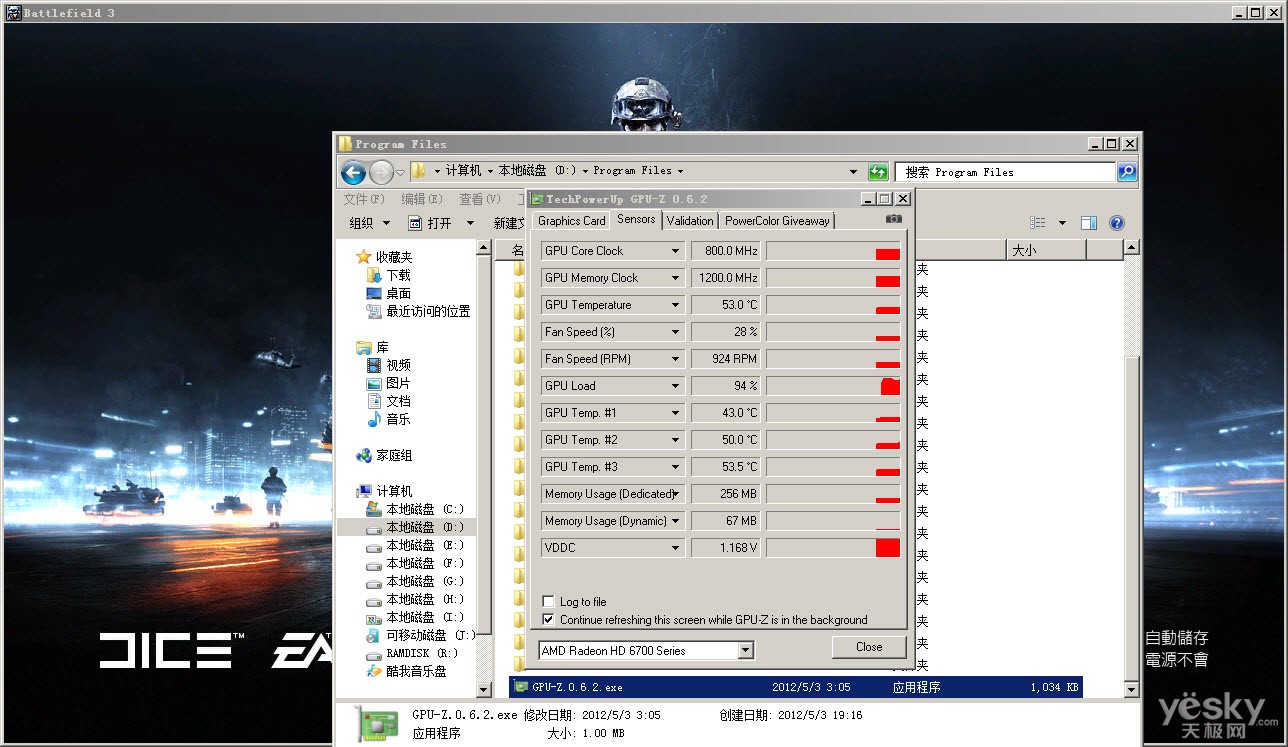Open GPU Core Clock sensor dropdown
Screen dimensions: 1288x747
(x=675, y=251)
